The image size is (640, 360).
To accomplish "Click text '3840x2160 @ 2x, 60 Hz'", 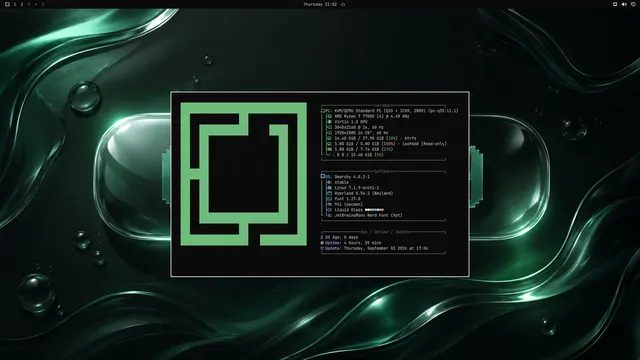I will (359, 127).
